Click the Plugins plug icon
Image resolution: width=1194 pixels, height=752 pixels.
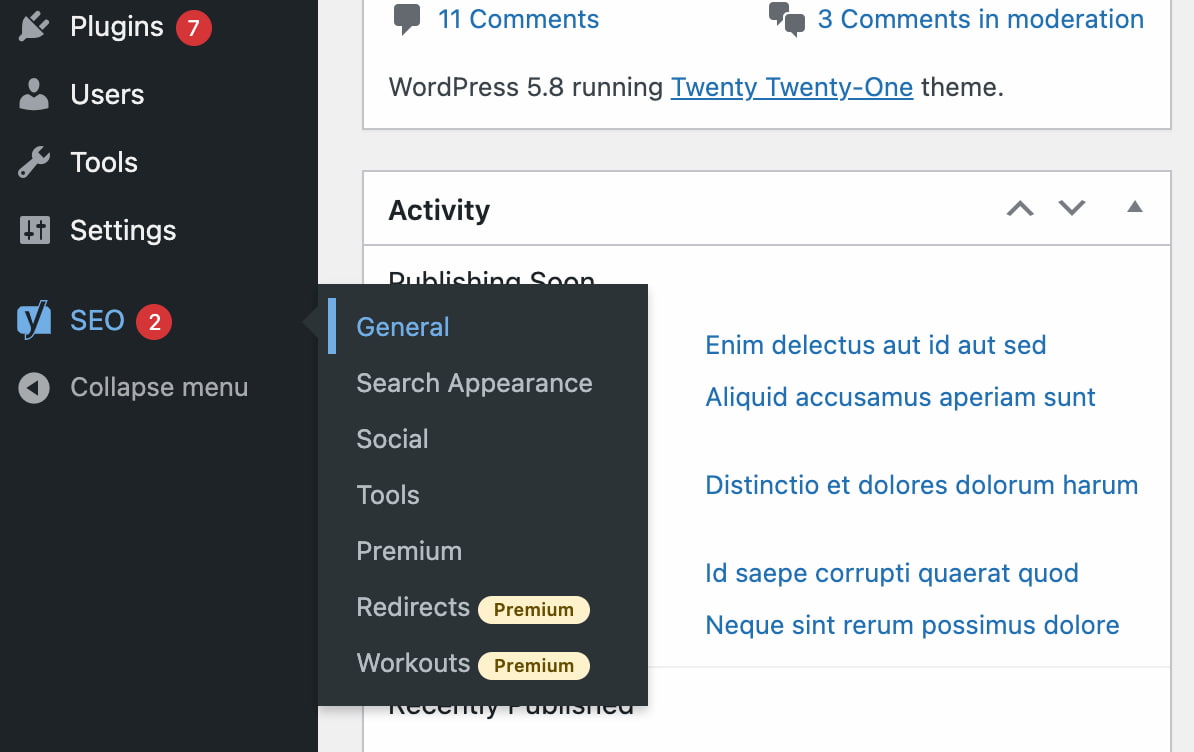tap(34, 27)
